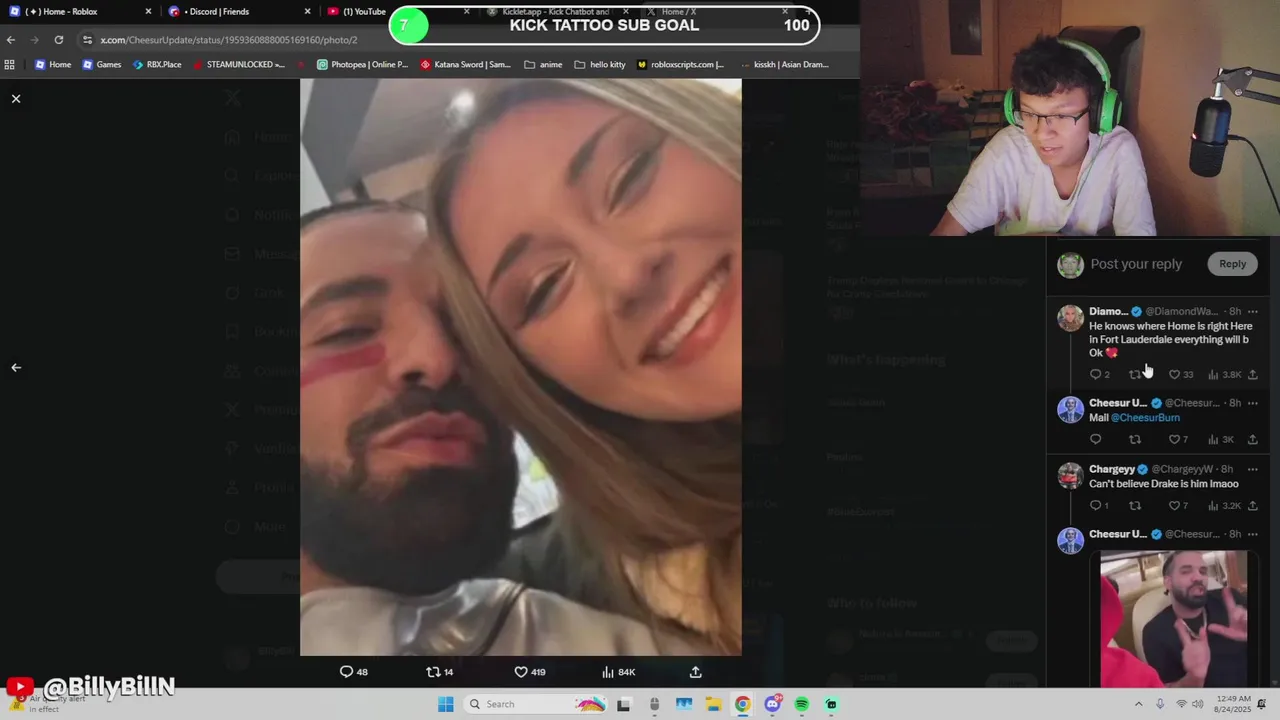
Task: Like Chargeyy's comment with 7 likes
Action: coord(1178,505)
